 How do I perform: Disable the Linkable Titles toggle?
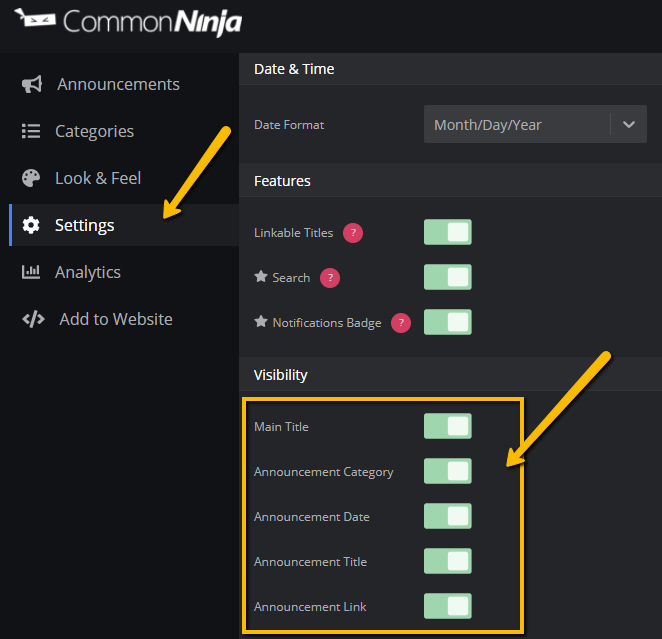448,232
